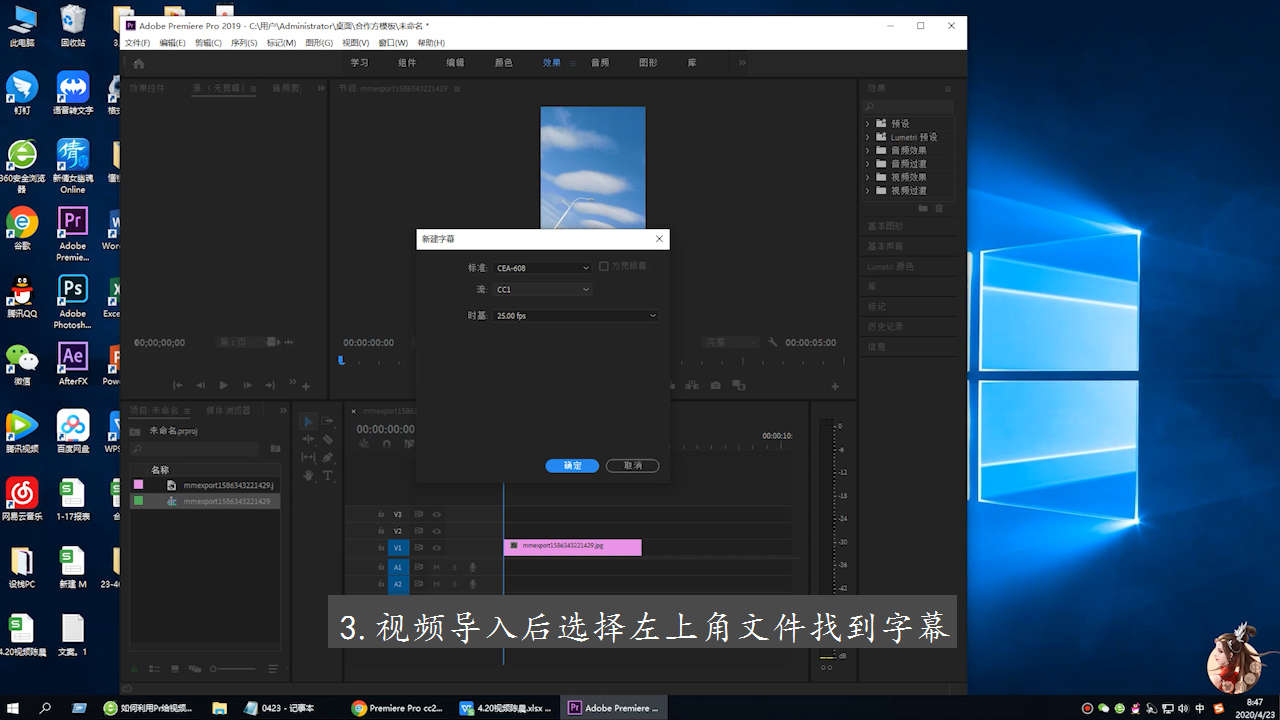
Task: Open taskbar search magnifier
Action: [45, 708]
